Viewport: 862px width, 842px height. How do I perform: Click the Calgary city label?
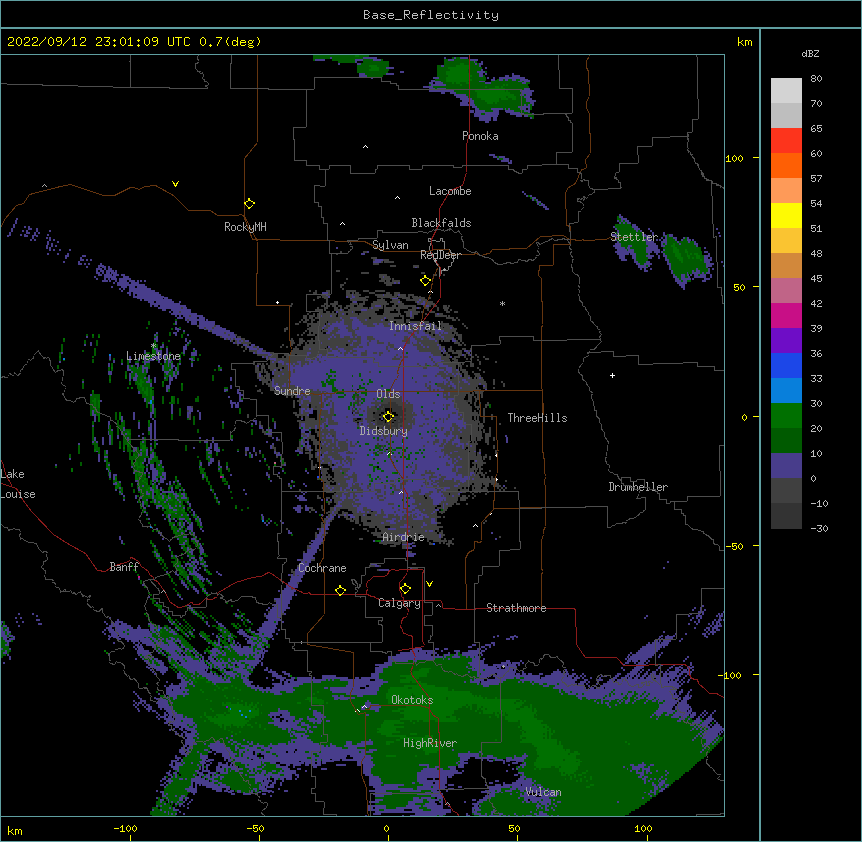point(399,603)
